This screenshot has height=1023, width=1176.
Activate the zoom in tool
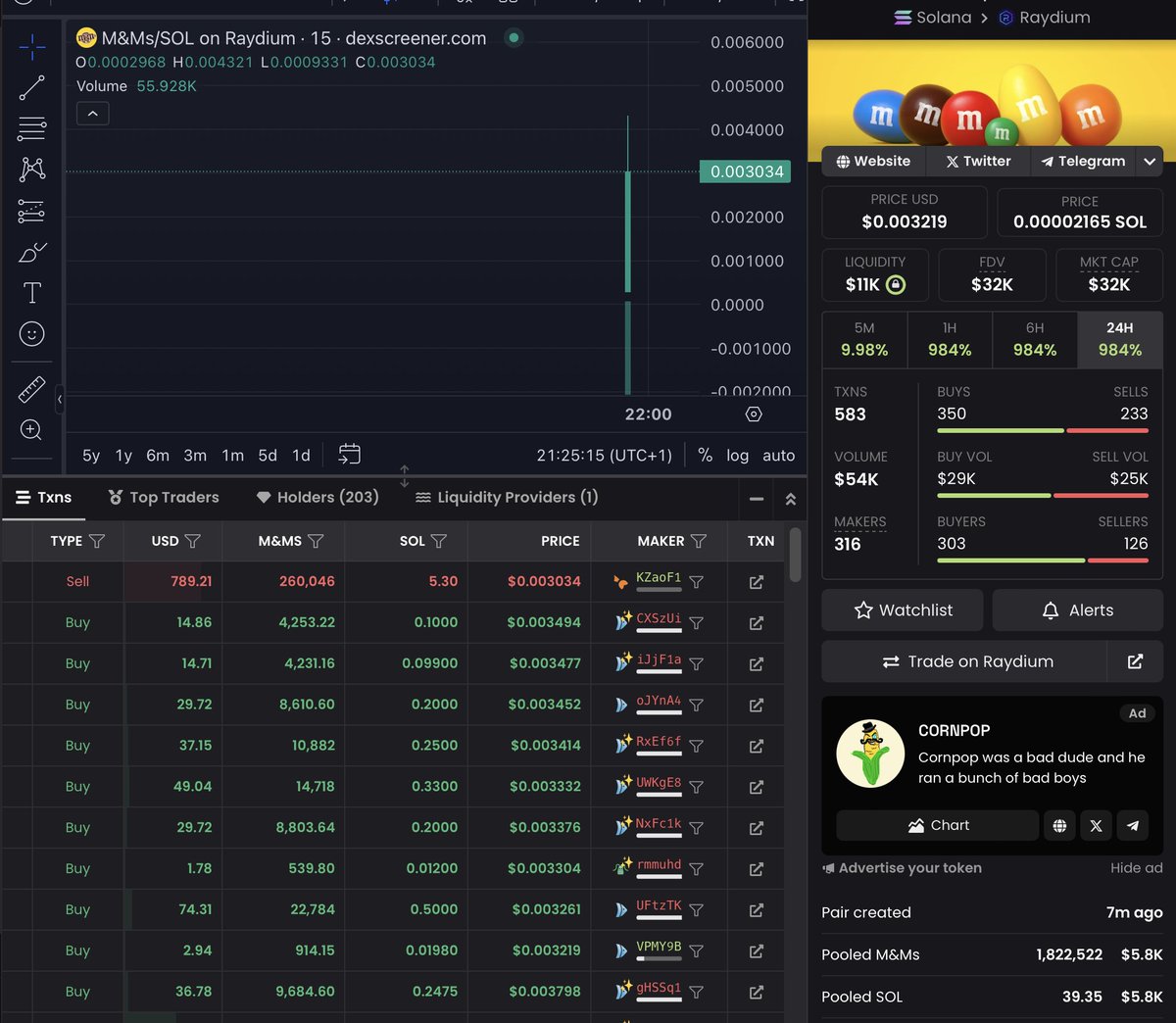31,429
